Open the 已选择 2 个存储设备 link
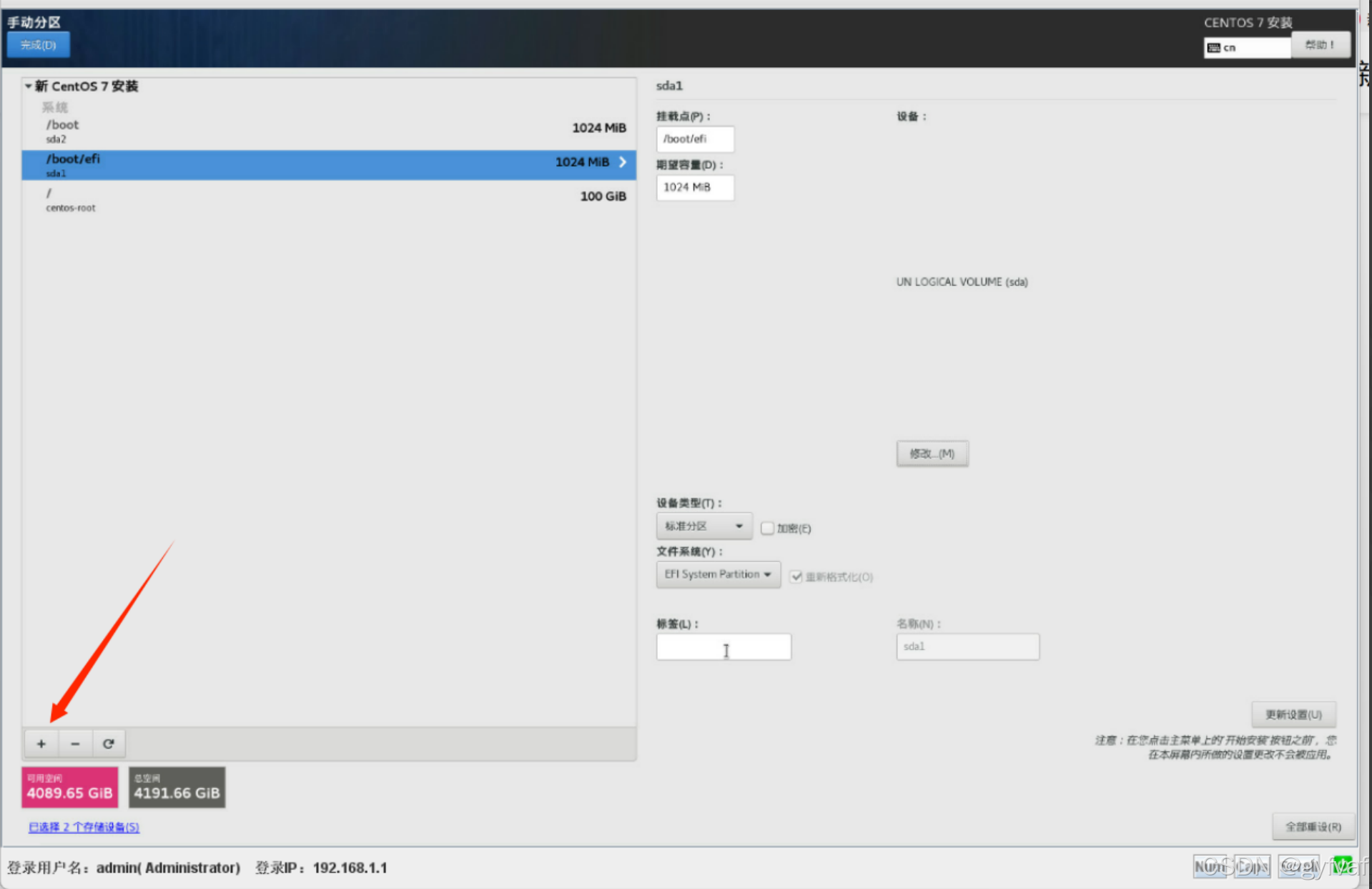1372x889 pixels. coord(84,827)
